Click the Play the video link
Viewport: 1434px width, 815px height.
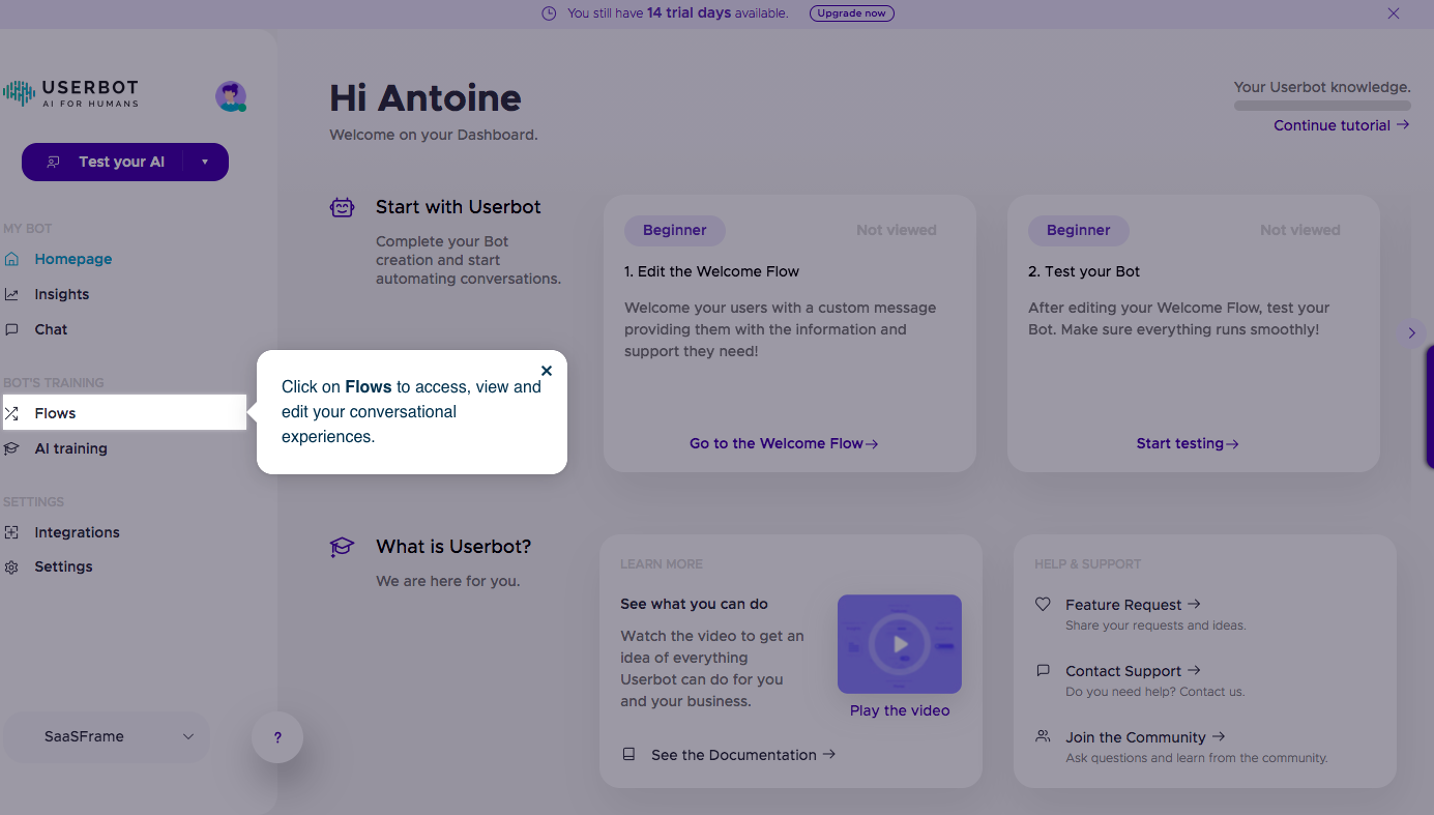pyautogui.click(x=900, y=711)
